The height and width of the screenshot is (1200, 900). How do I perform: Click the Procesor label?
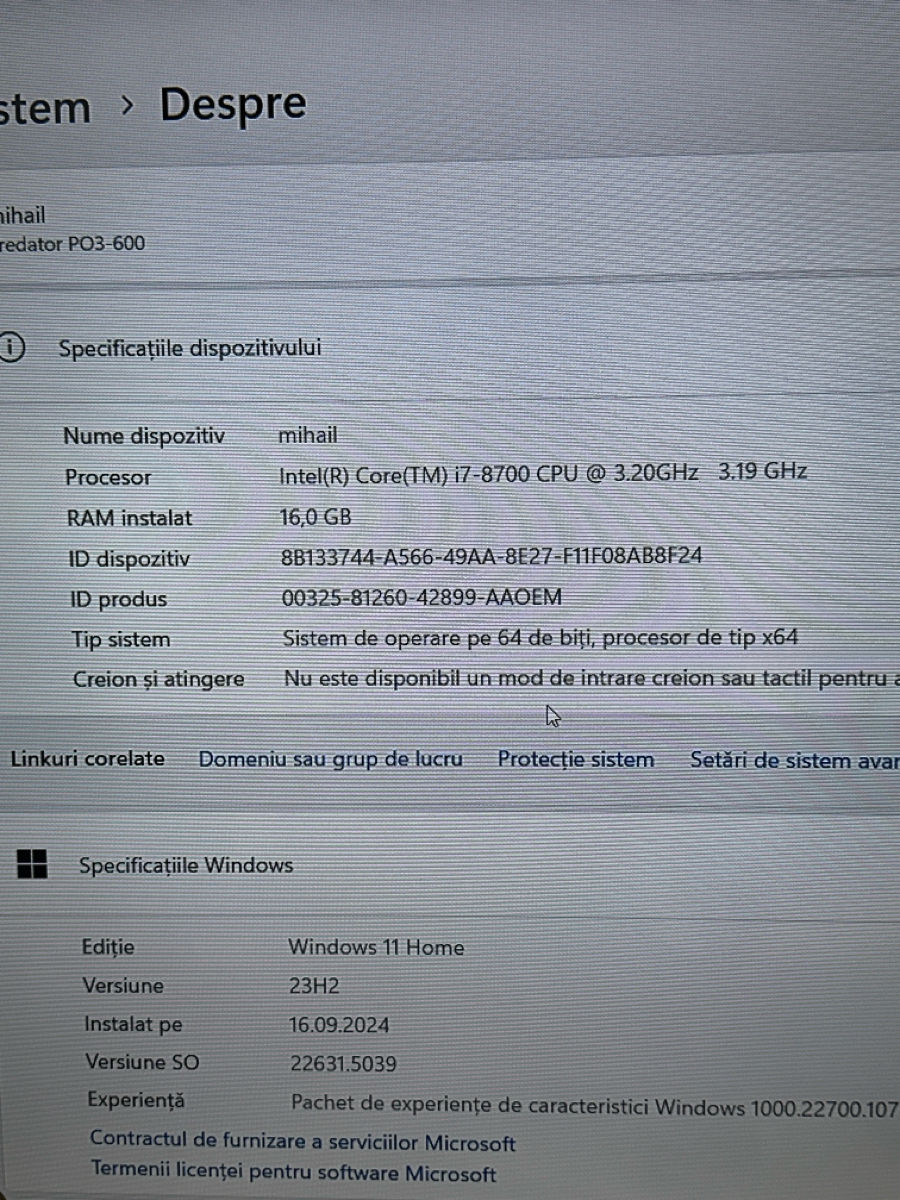[108, 477]
